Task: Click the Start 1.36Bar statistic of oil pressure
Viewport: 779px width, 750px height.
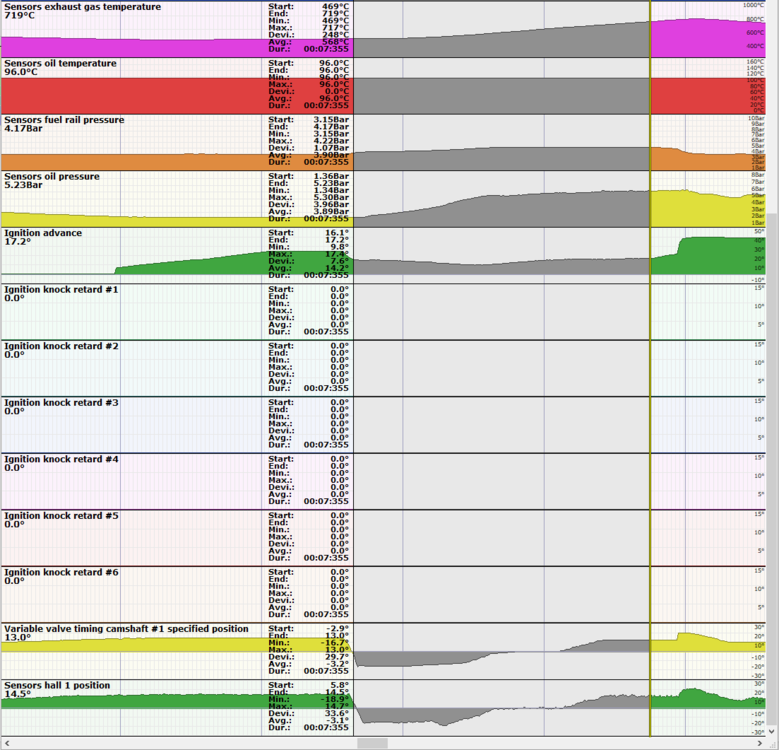Action: 309,176
